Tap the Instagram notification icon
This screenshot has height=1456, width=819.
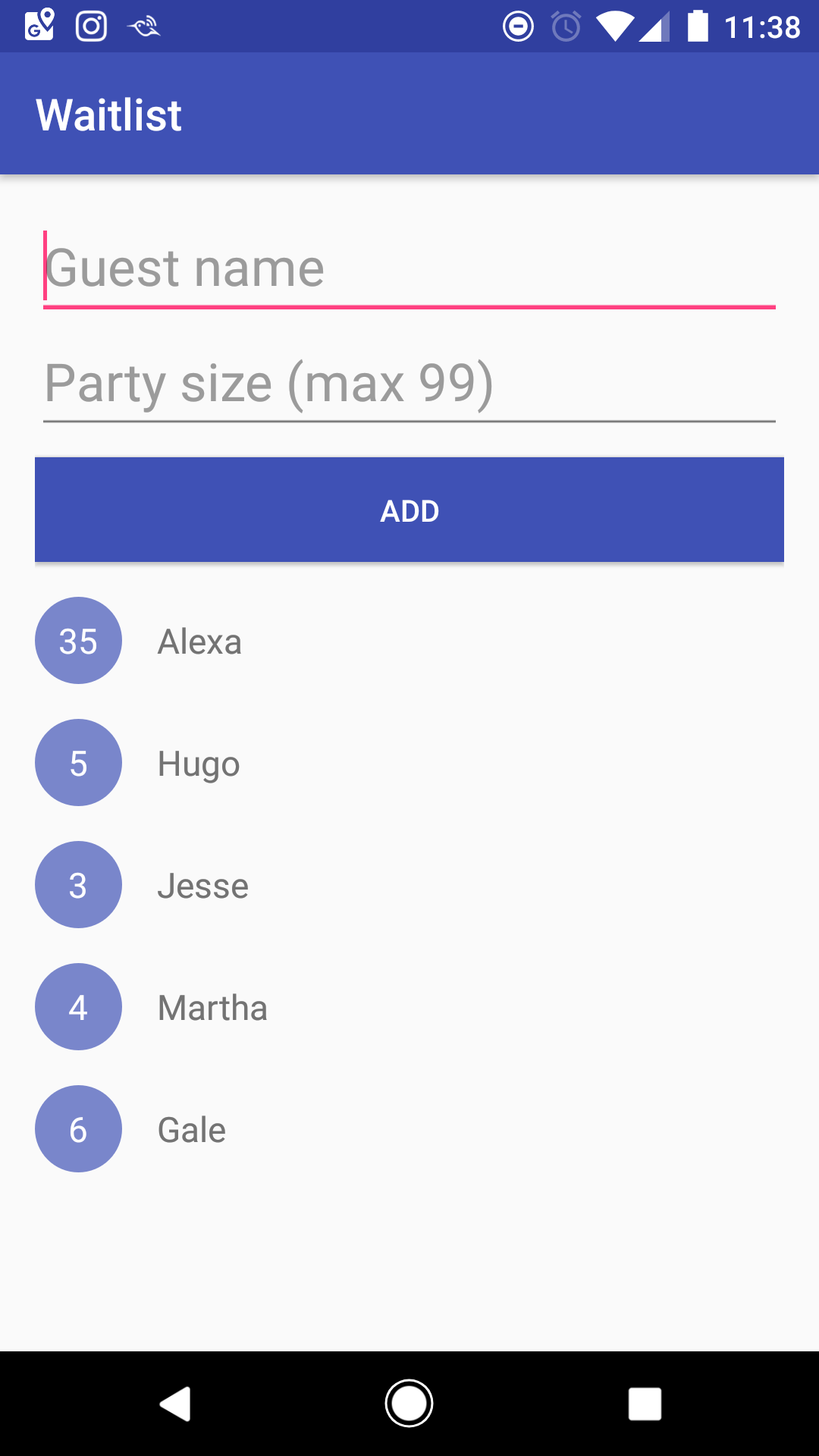pyautogui.click(x=91, y=27)
